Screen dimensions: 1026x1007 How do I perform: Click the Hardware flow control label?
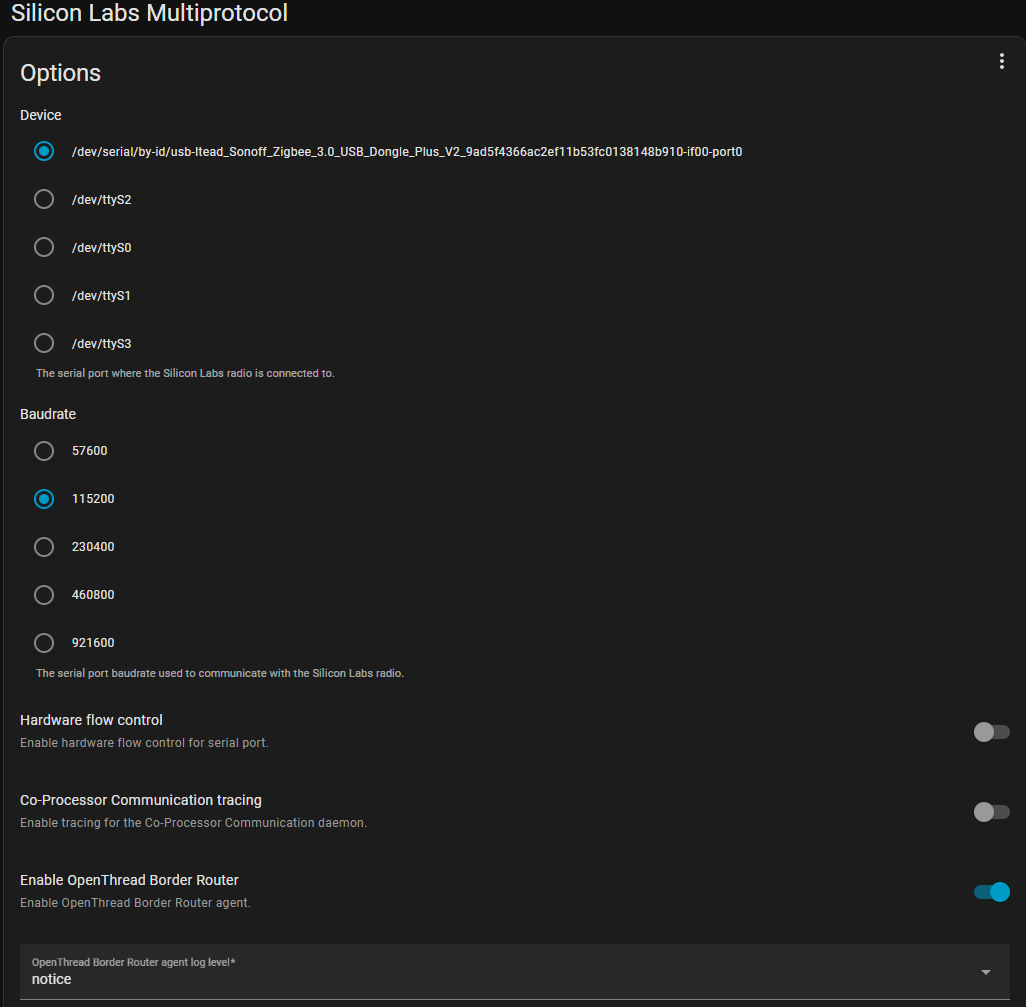(x=91, y=720)
